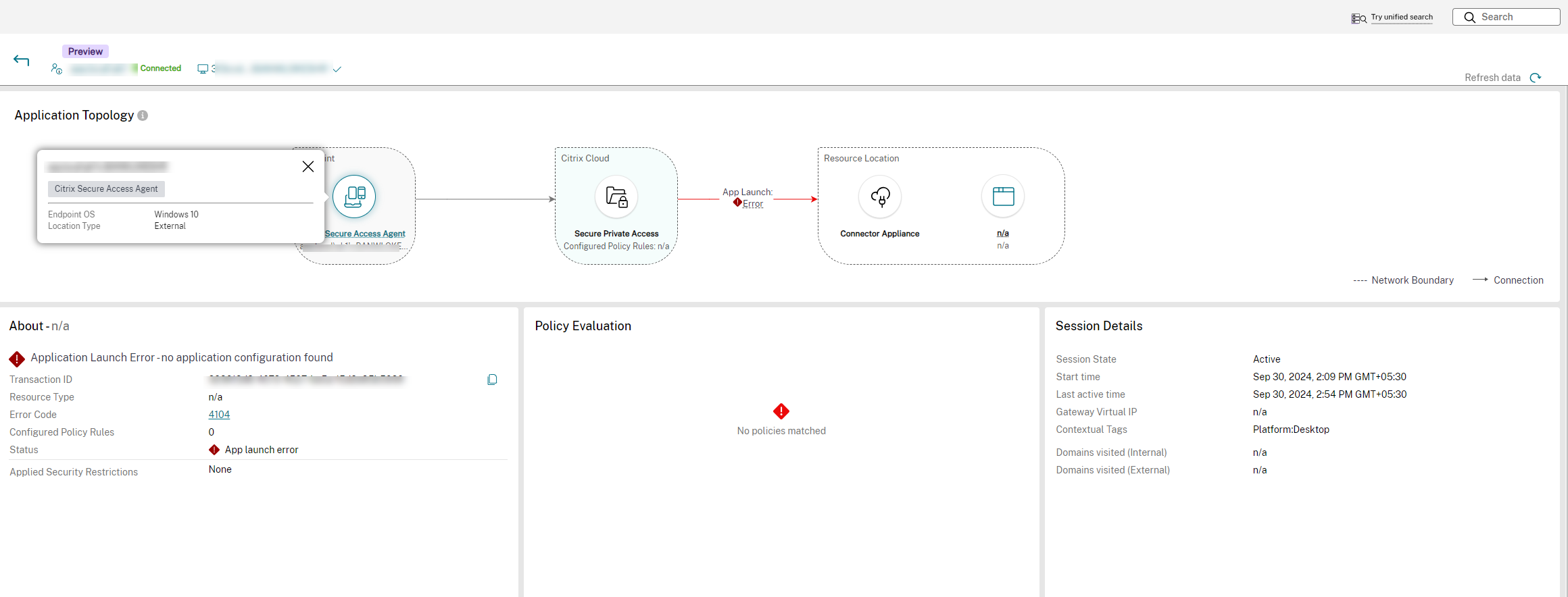Select the Secure Private Access icon
The height and width of the screenshot is (597, 1568).
616,197
